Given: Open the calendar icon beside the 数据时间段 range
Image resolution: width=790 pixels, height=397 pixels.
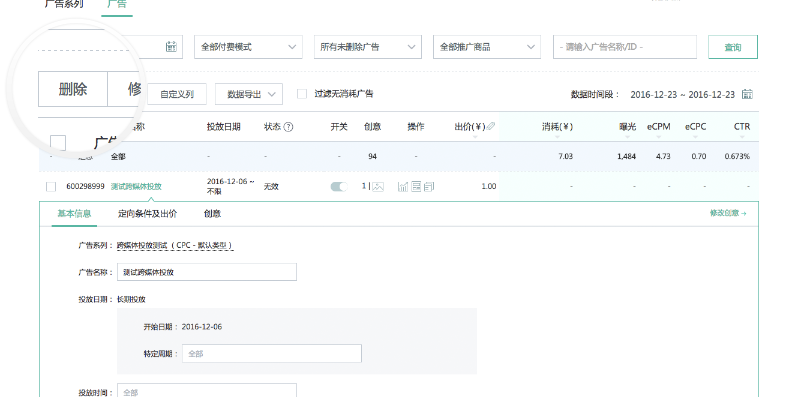Looking at the screenshot, I should coord(748,94).
